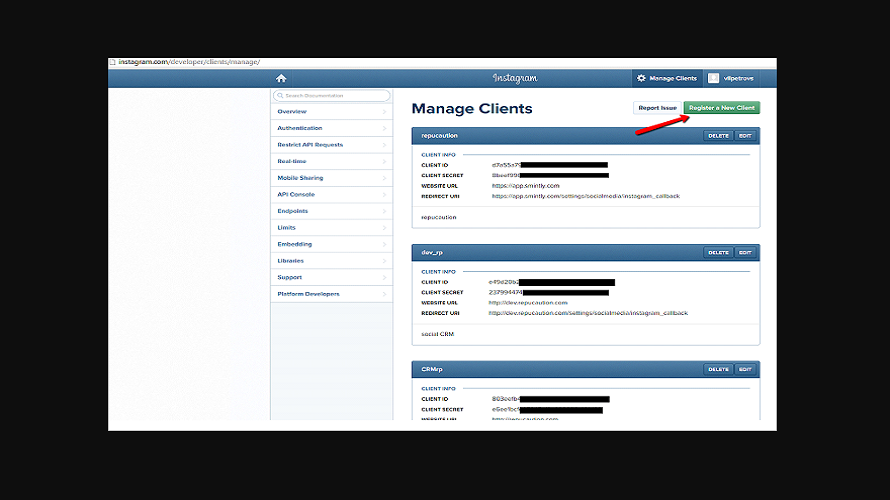Open the Overview sidebar item

[x=331, y=112]
